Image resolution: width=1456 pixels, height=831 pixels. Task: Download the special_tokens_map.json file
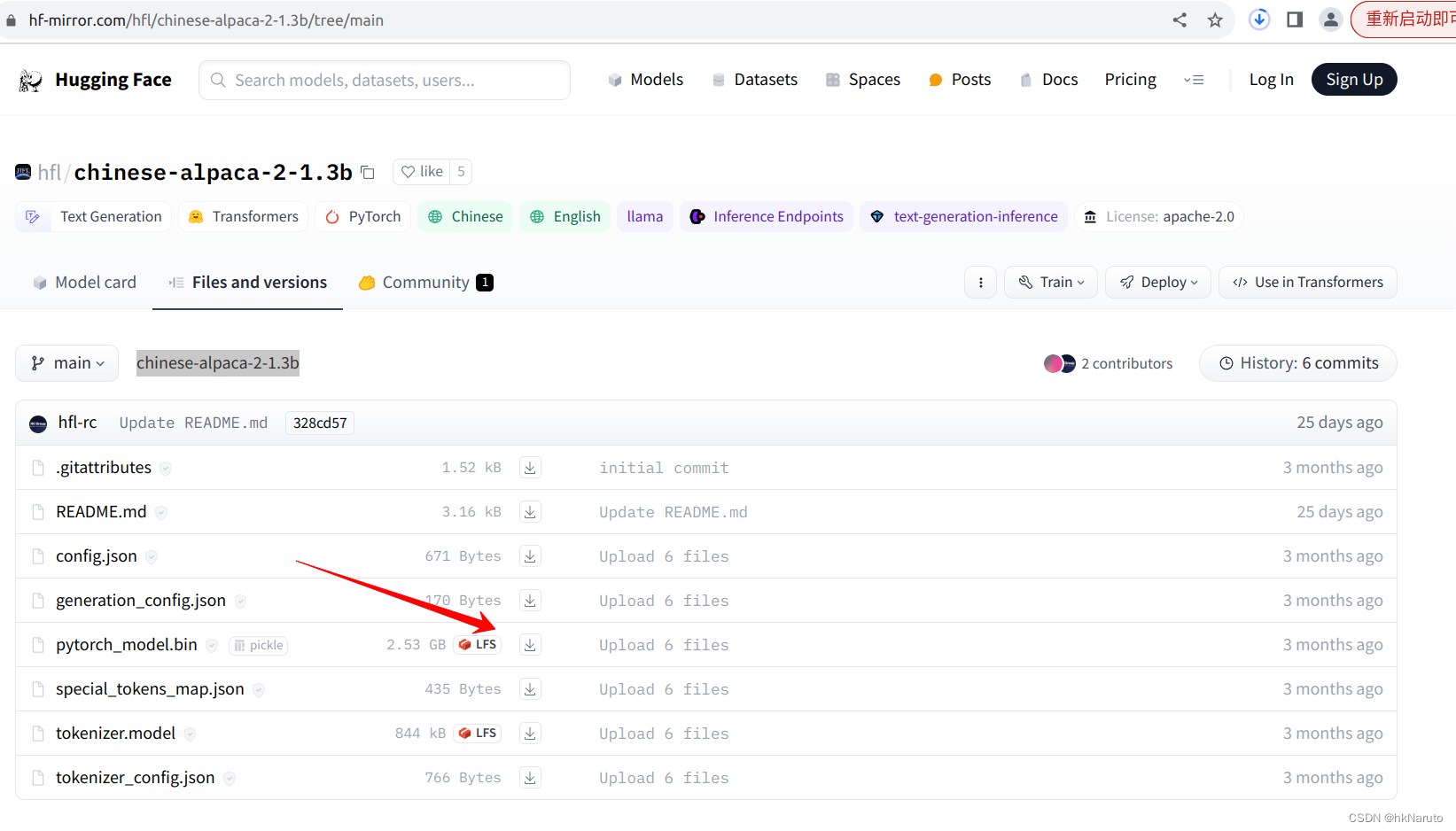(x=530, y=689)
